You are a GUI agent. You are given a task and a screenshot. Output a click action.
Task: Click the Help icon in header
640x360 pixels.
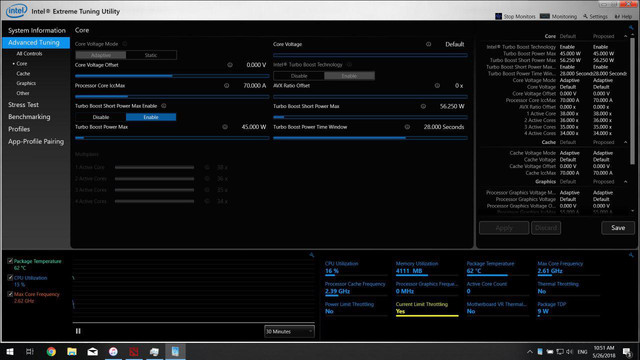tap(617, 16)
